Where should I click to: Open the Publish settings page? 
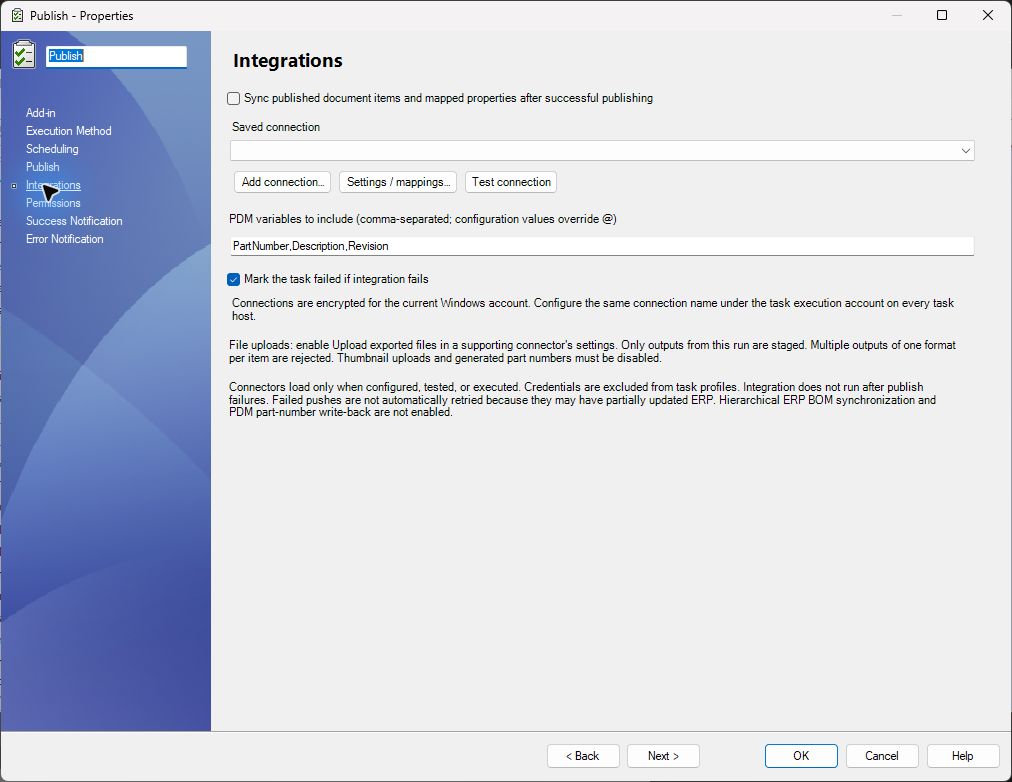[x=43, y=167]
